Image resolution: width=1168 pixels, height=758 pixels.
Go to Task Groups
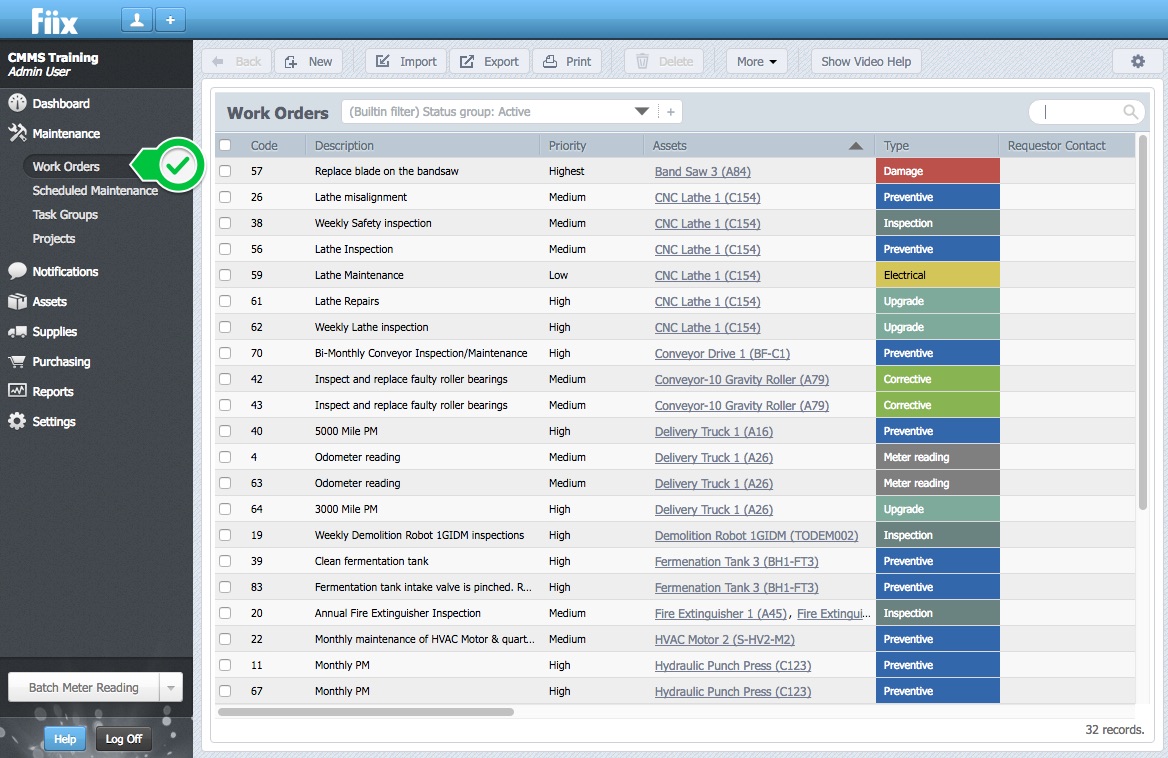[x=65, y=214]
